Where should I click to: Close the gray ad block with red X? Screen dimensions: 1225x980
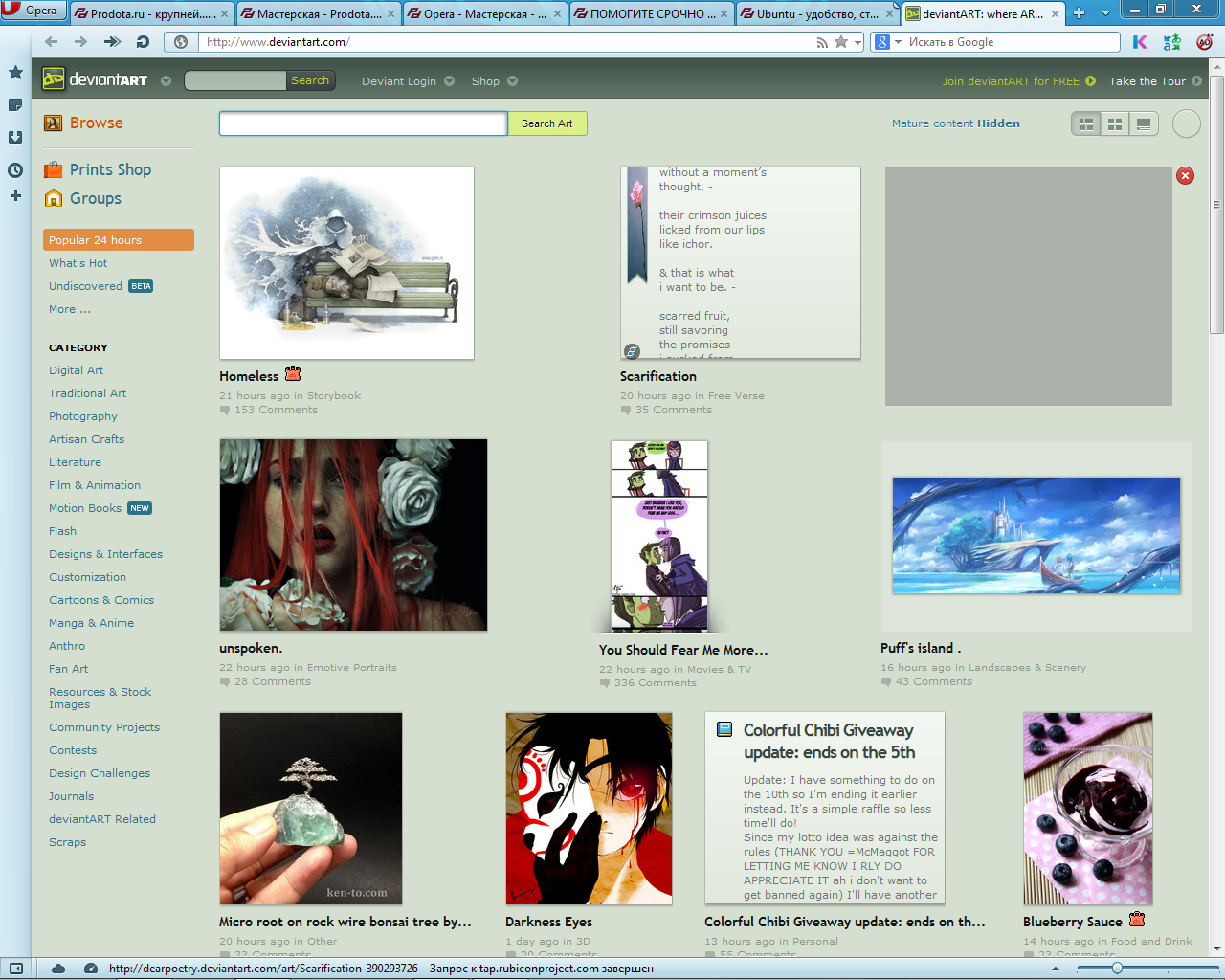pos(1185,175)
